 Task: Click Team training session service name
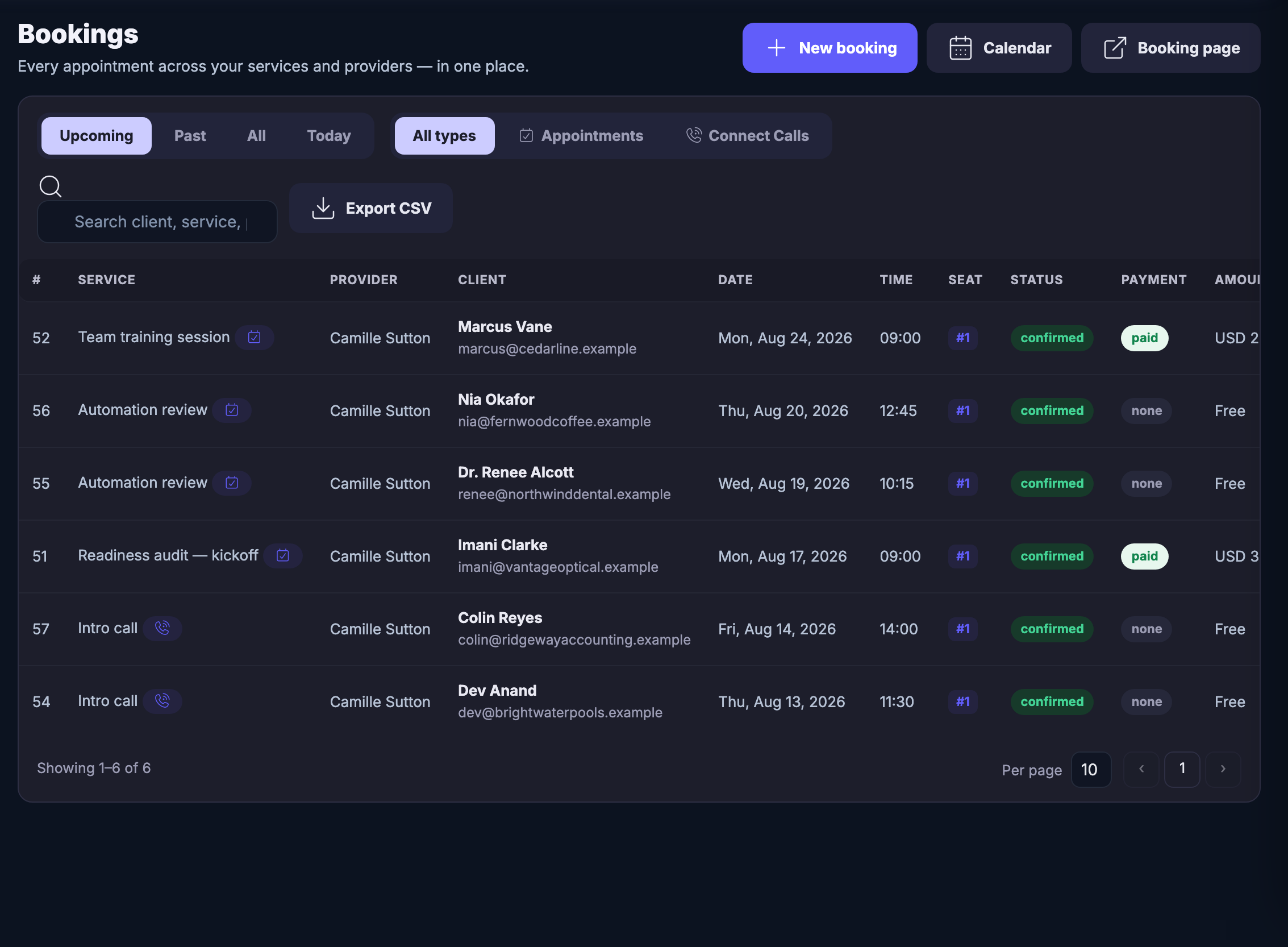[153, 337]
